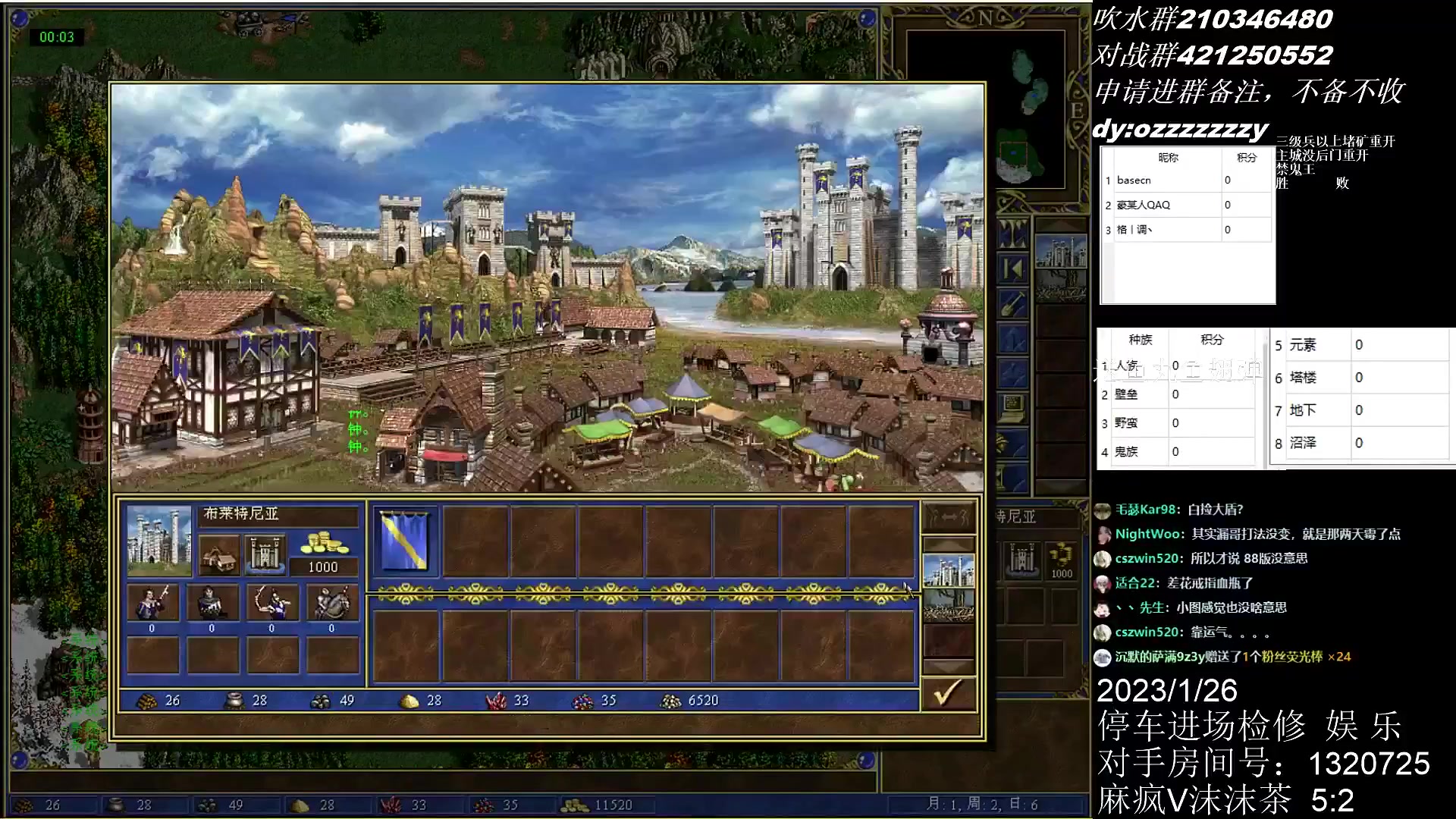
Task: Click red crystal icon in town window
Action: [x=496, y=701]
